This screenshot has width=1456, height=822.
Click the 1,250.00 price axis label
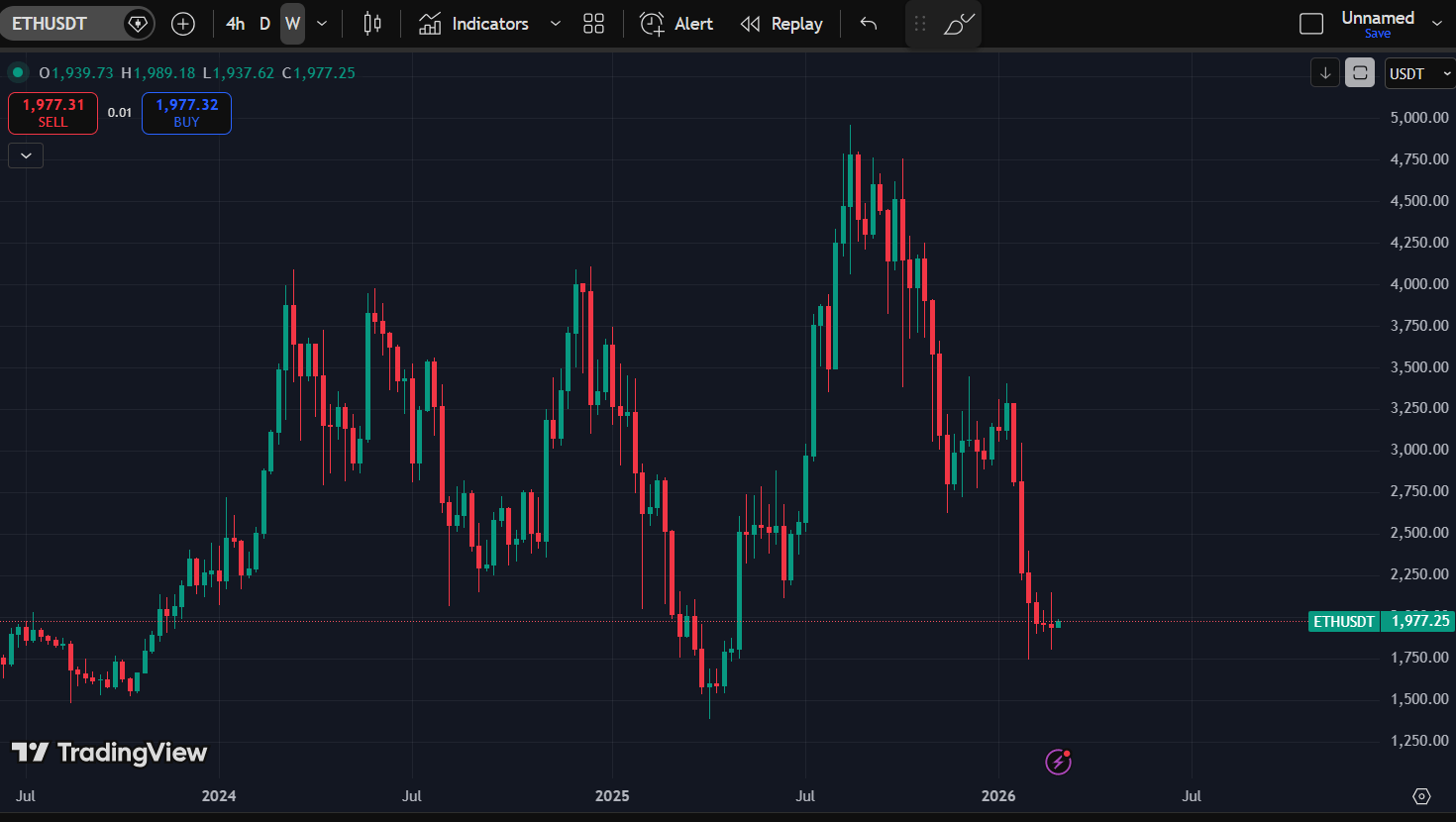click(x=1419, y=741)
